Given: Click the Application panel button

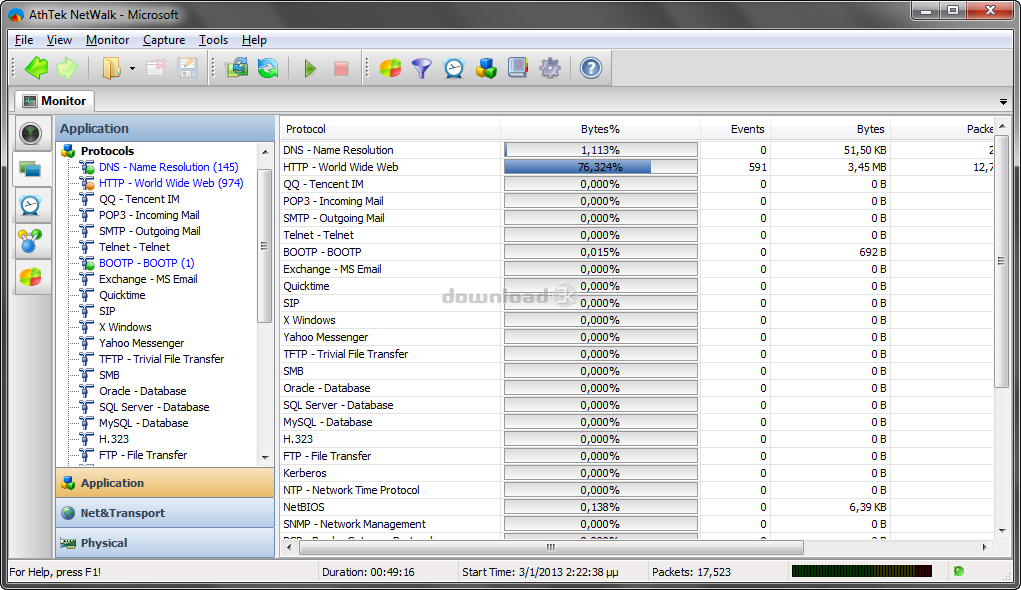Looking at the screenshot, I should tap(165, 483).
